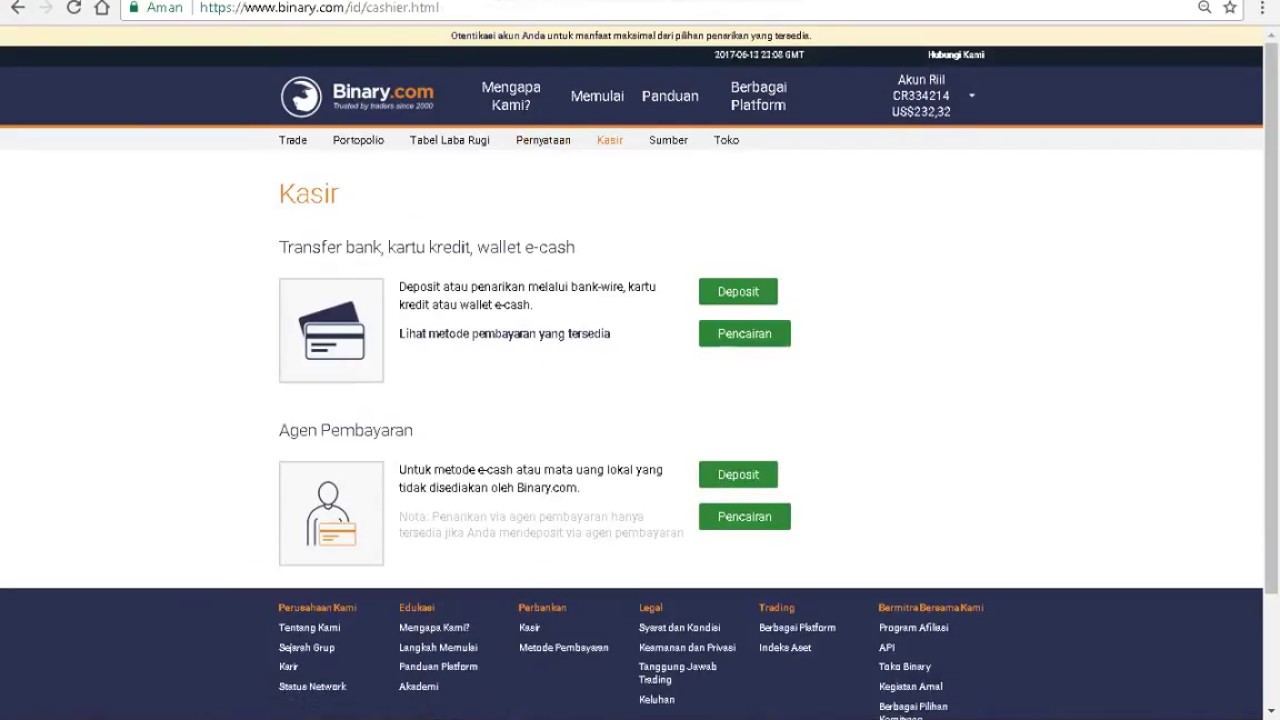Open the Toko tab
The image size is (1280, 720).
pos(726,140)
